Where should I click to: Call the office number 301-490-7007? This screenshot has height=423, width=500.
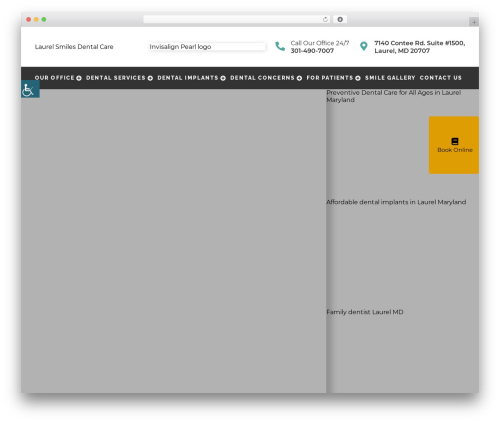coord(312,51)
